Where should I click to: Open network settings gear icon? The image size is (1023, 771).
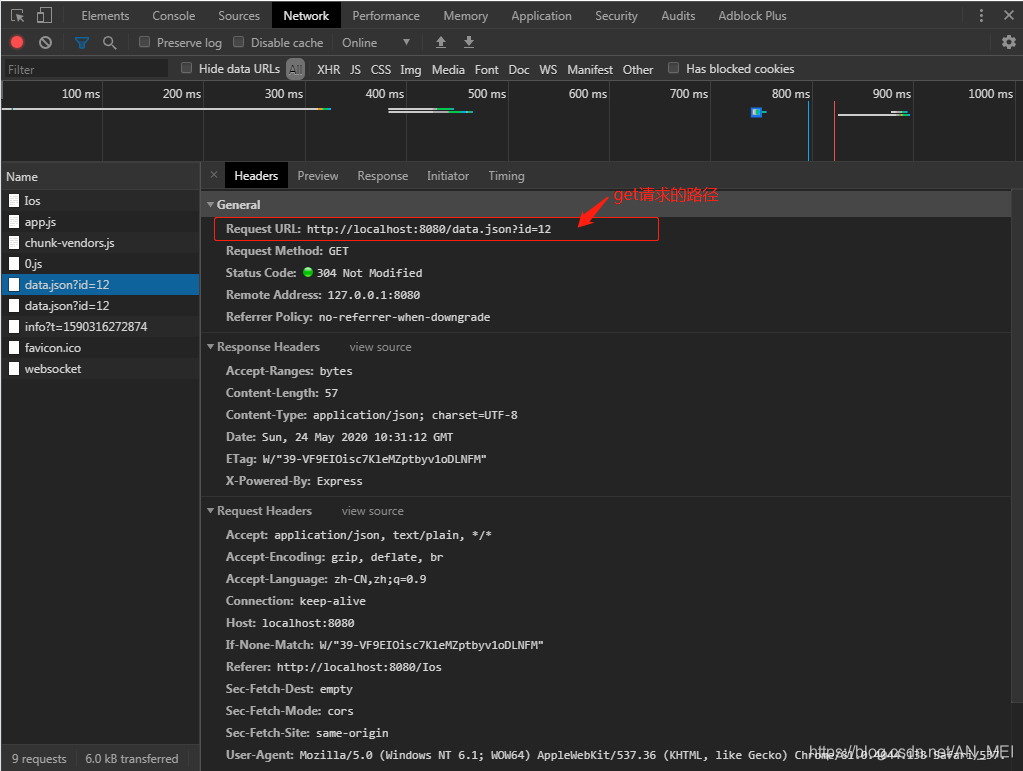pos(1009,42)
